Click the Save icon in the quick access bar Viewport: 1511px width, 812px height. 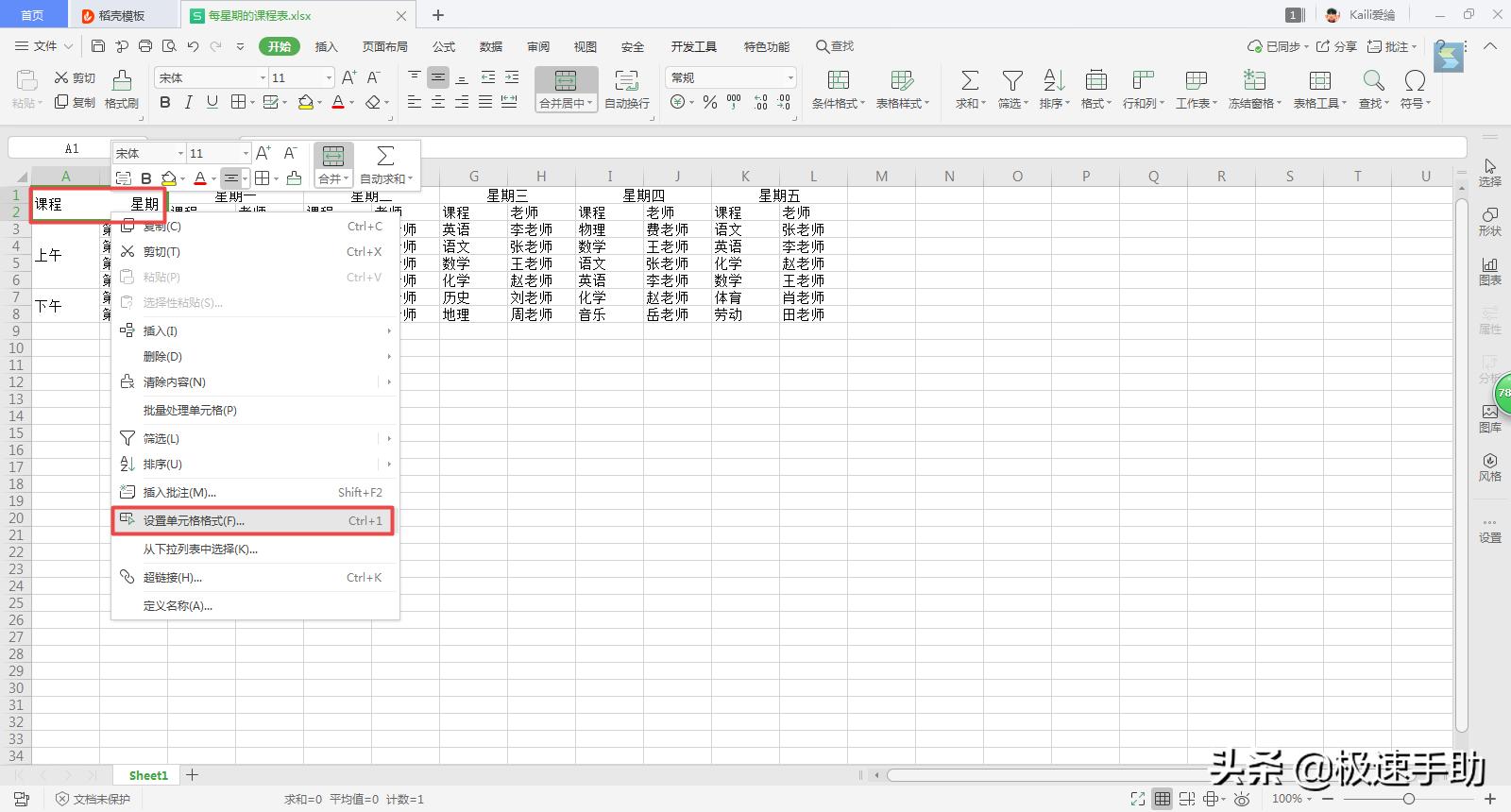(98, 46)
